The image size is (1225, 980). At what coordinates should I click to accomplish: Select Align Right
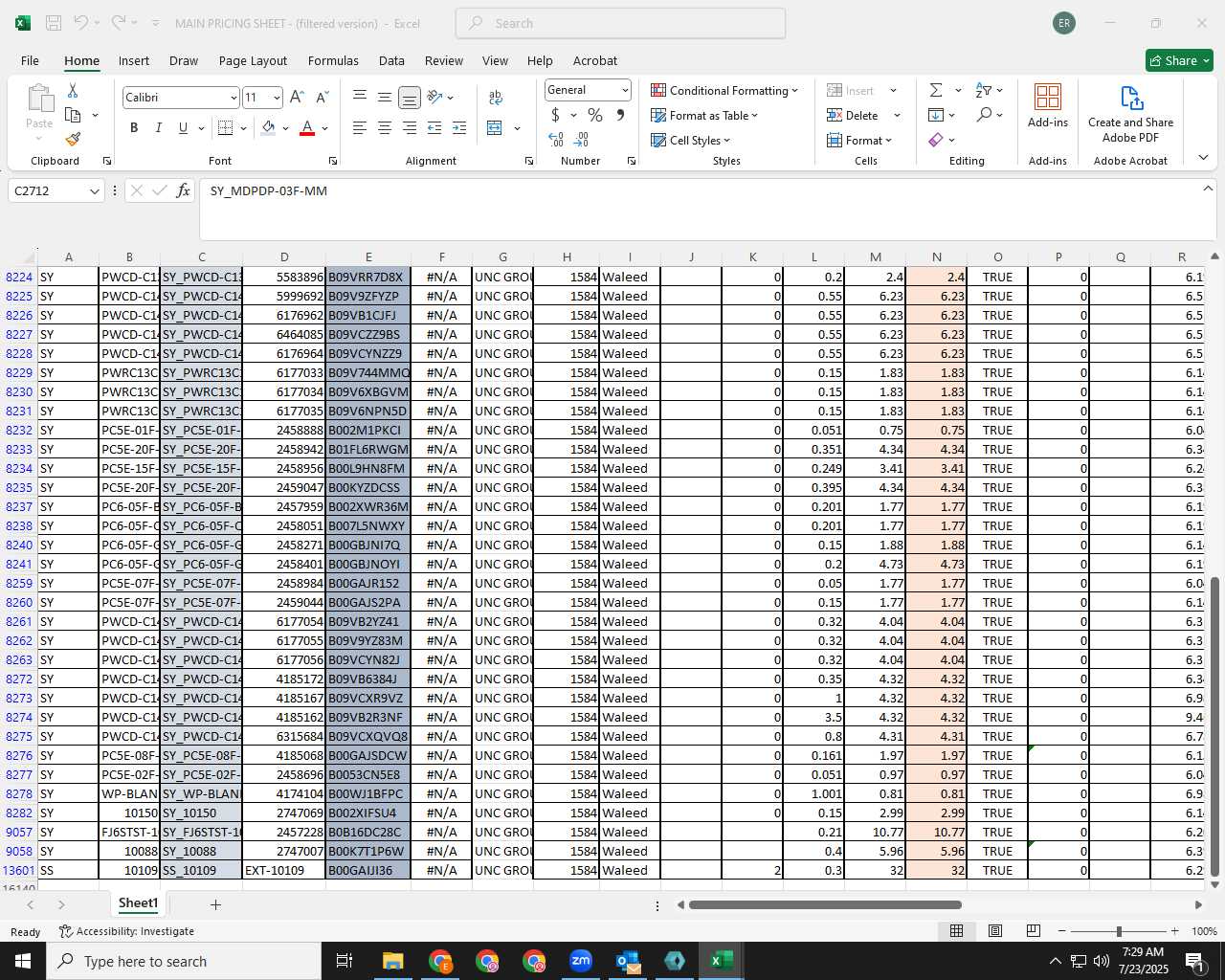(410, 127)
